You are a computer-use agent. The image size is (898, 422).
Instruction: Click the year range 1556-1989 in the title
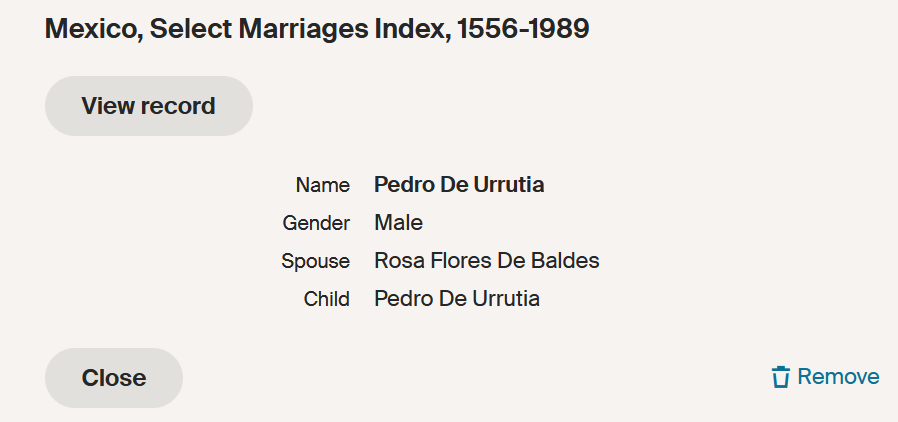click(x=523, y=30)
